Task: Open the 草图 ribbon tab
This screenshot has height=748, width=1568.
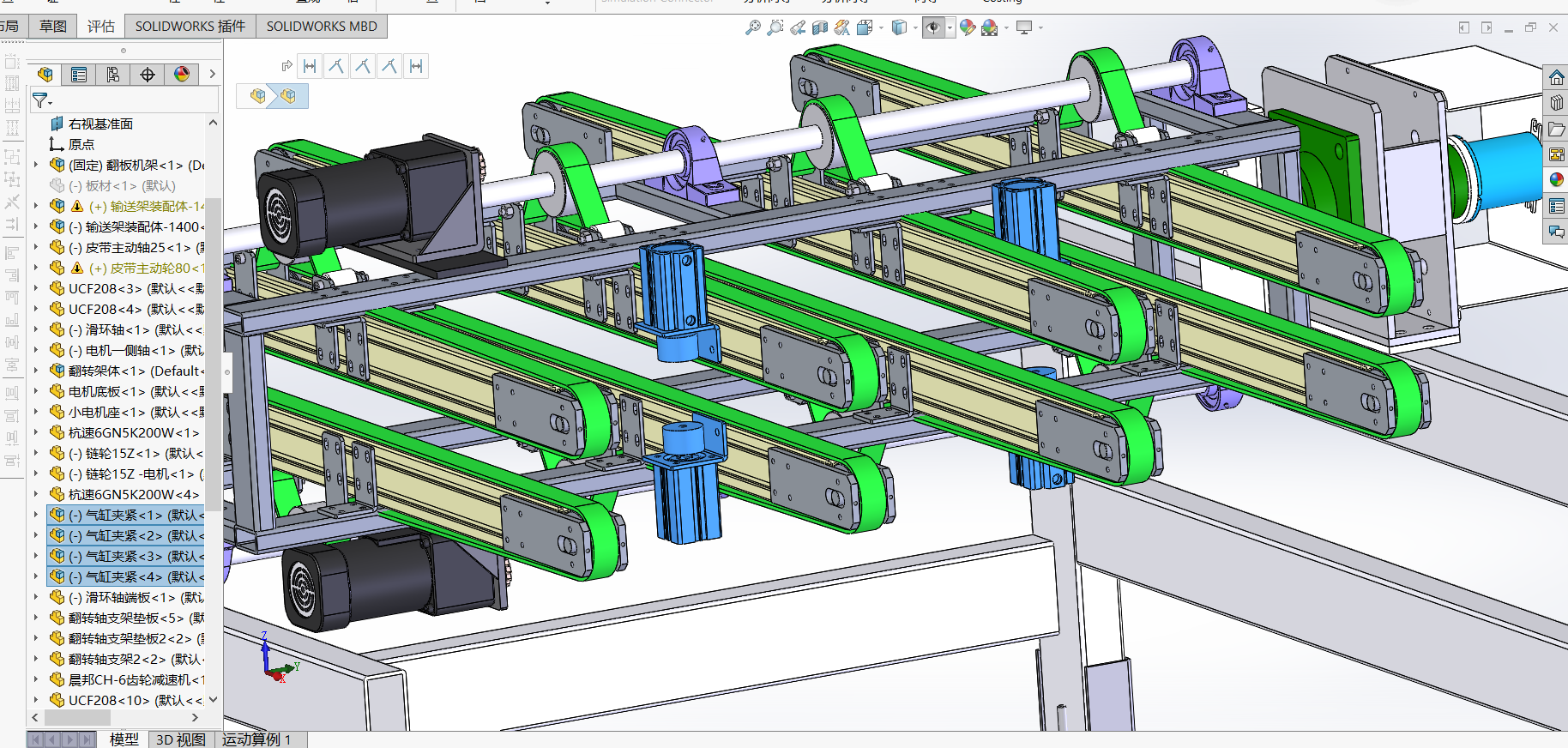Action: point(53,27)
